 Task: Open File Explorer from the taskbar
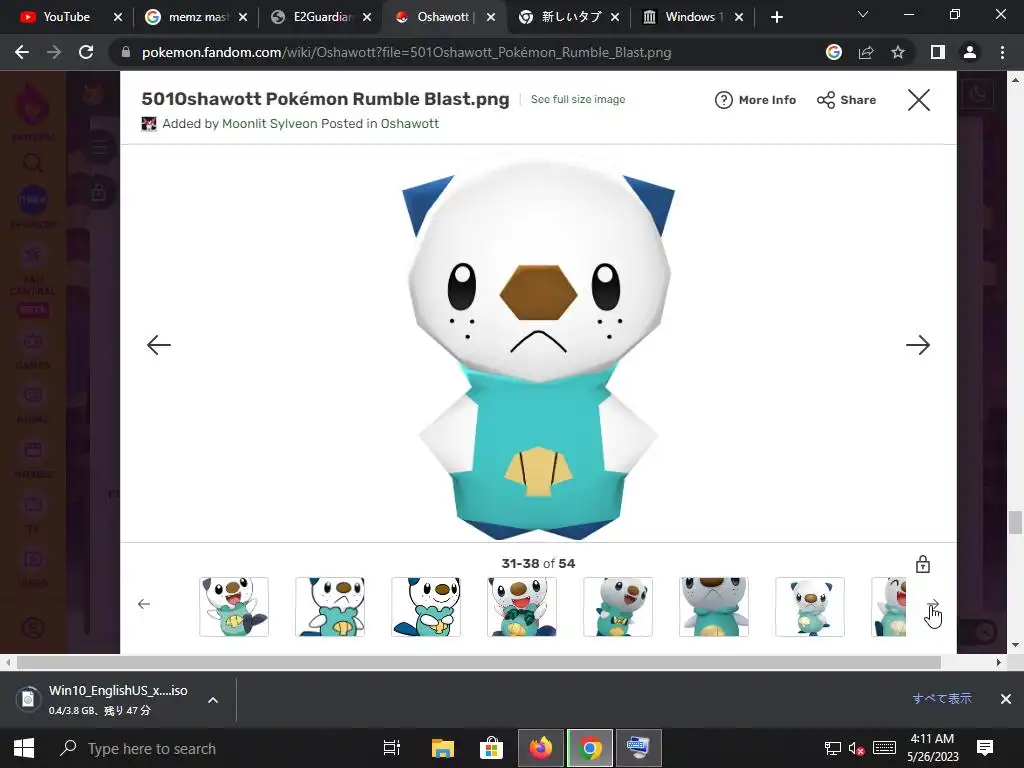tap(442, 748)
